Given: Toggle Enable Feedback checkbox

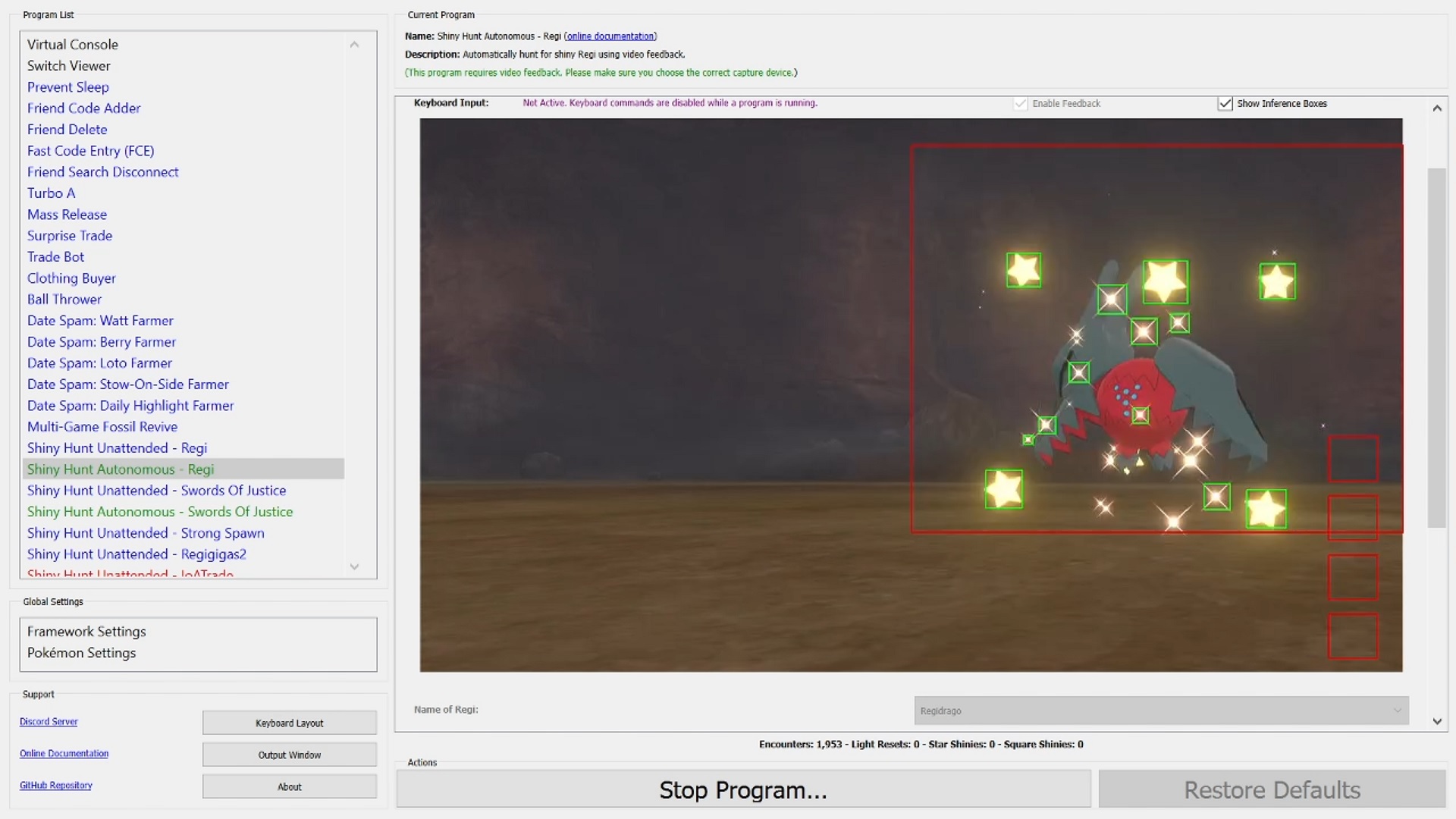Looking at the screenshot, I should point(1021,104).
